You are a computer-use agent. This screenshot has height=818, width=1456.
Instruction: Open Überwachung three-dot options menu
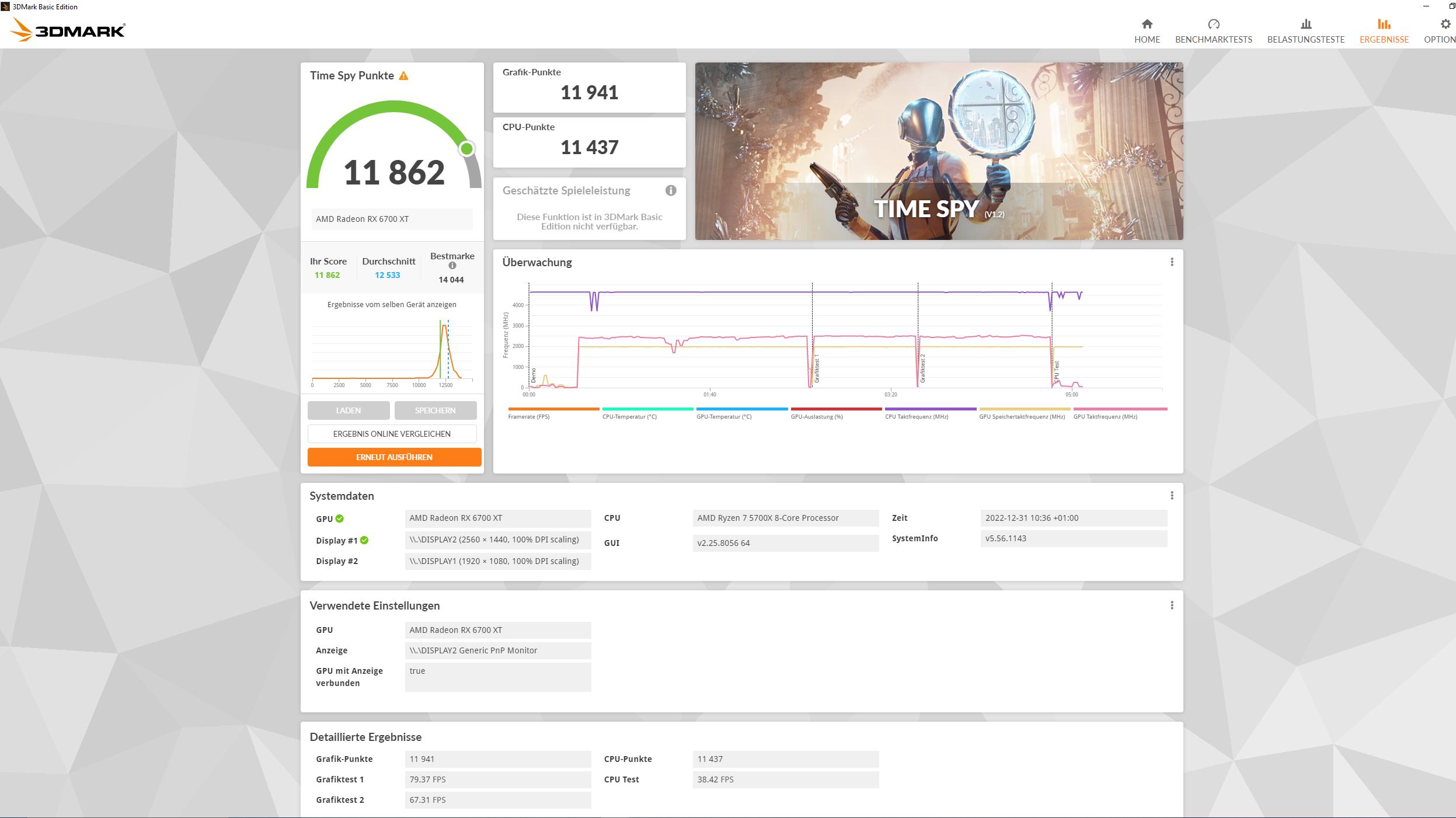click(x=1171, y=262)
